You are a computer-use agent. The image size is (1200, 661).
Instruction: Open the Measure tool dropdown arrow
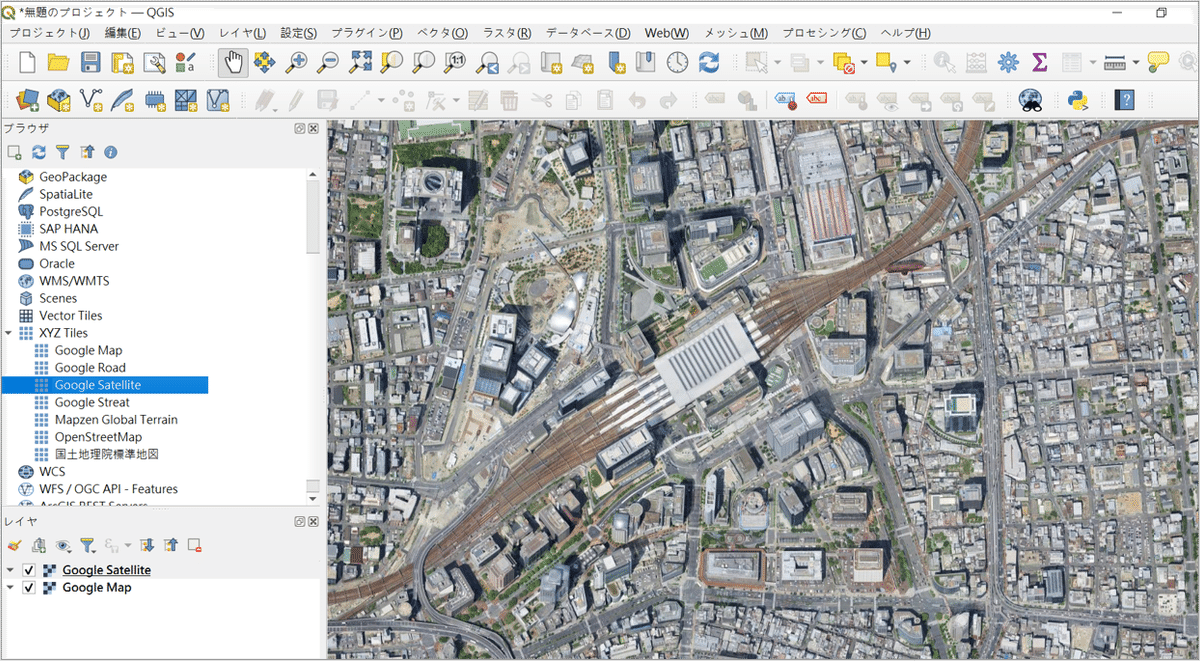click(1136, 63)
